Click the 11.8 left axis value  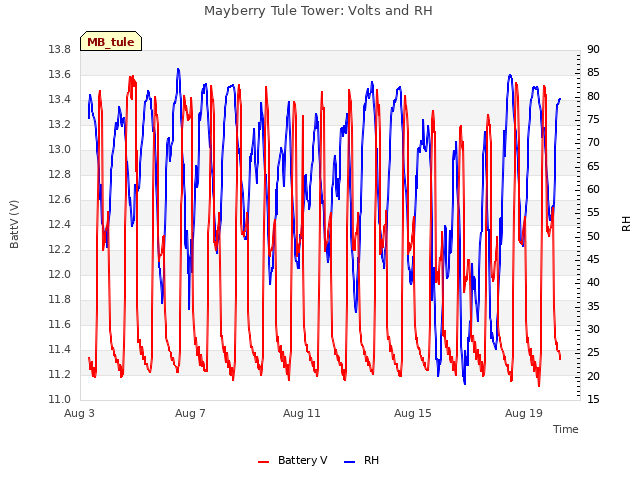click(60, 300)
